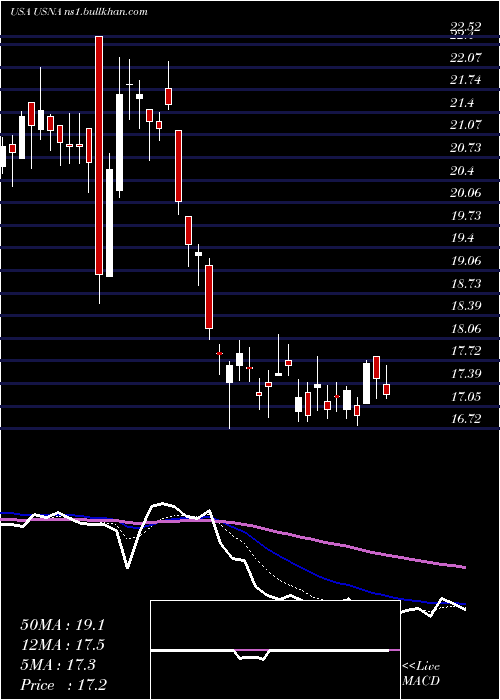
Task: Click the 21.4 price axis label
Action: (462, 103)
